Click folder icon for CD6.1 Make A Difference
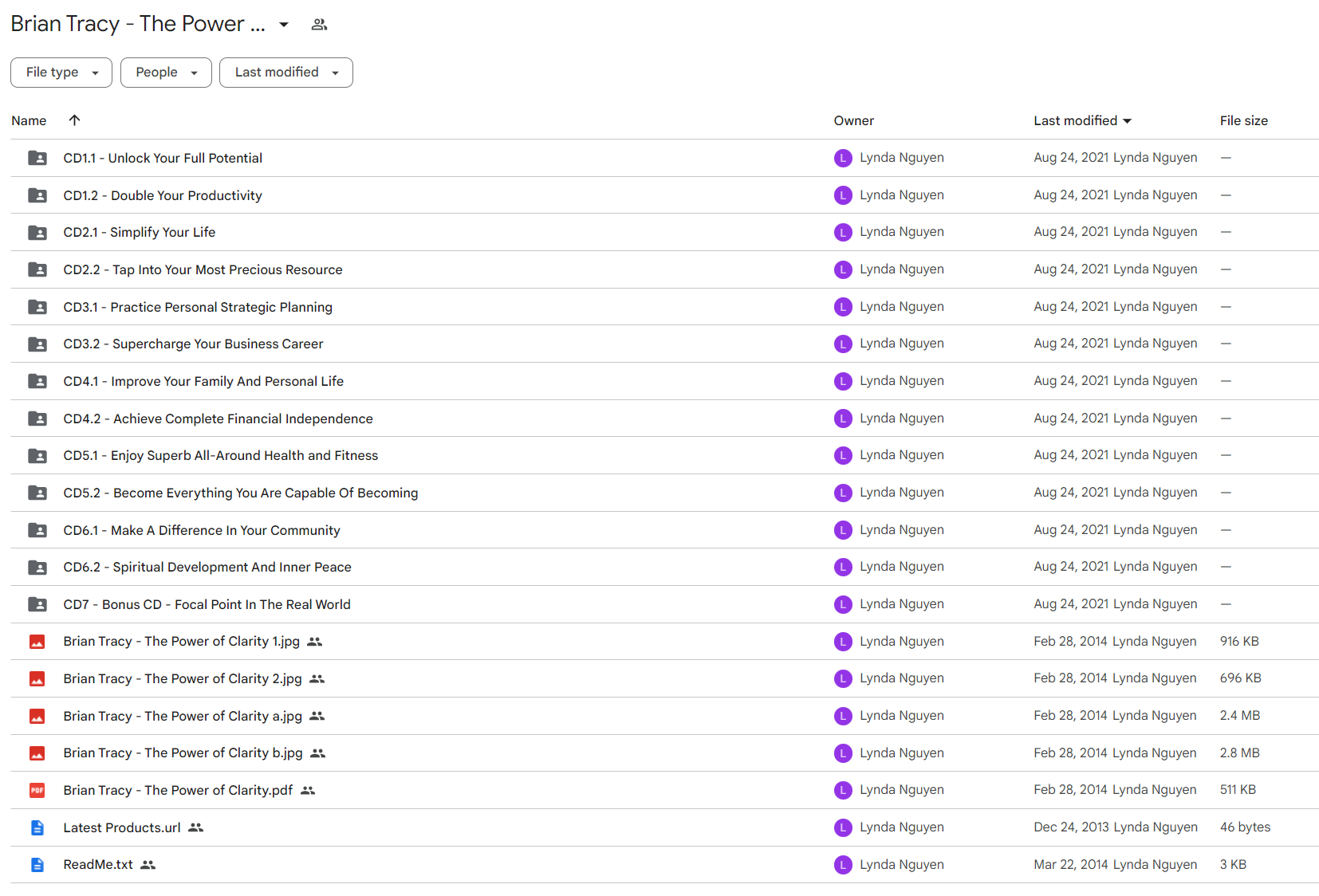 (x=37, y=530)
